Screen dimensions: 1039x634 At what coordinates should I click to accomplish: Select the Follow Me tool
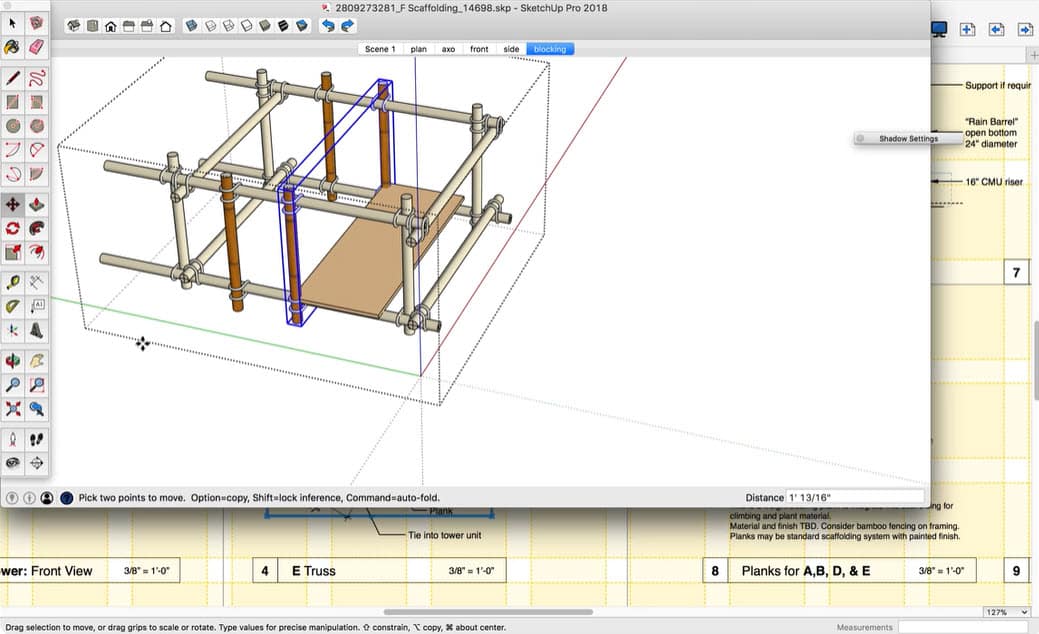coord(36,229)
